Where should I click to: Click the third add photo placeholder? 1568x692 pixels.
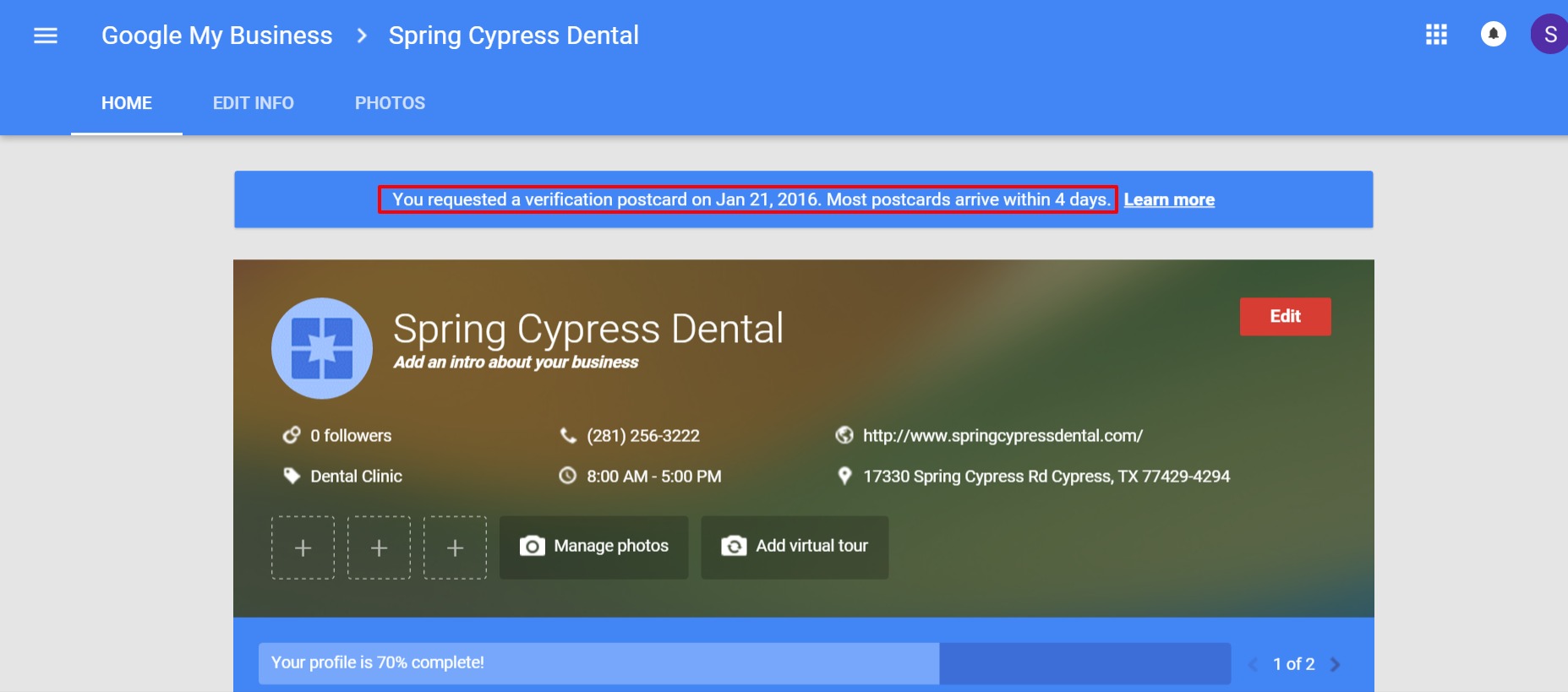455,548
